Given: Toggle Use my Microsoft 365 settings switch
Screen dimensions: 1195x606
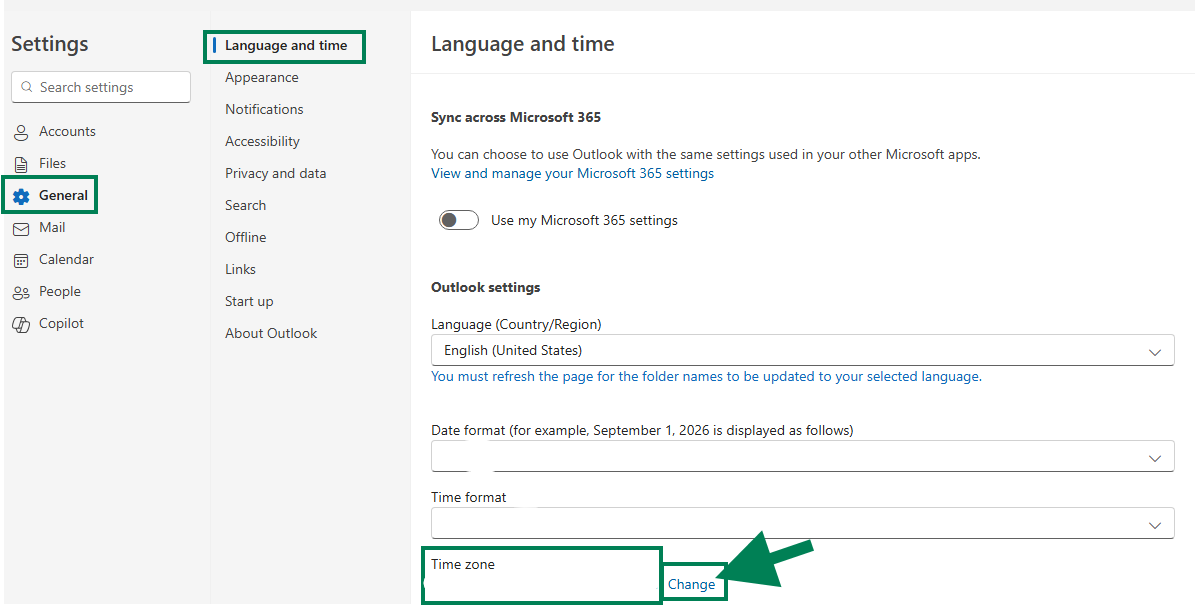Looking at the screenshot, I should click(x=459, y=220).
